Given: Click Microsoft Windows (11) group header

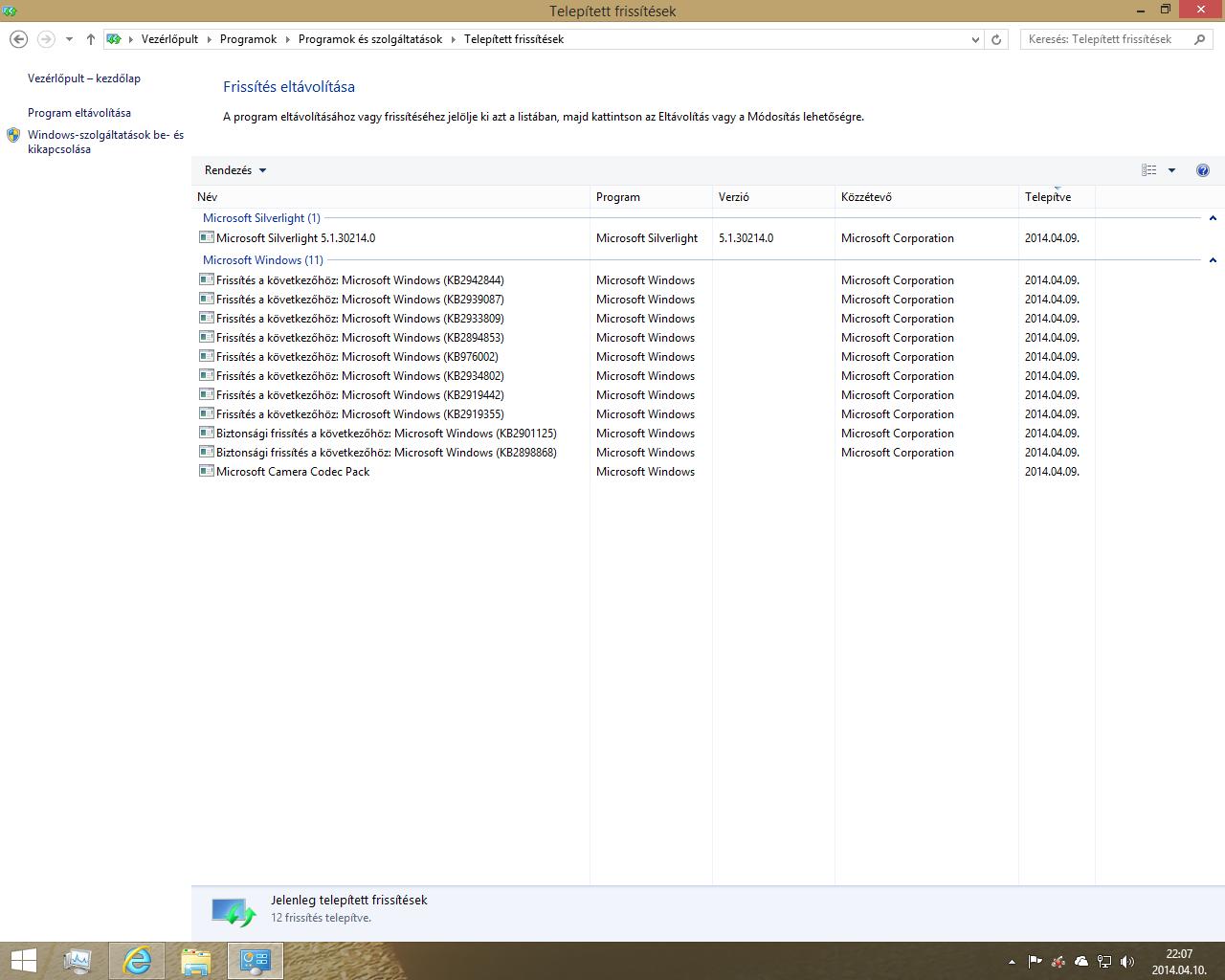Looking at the screenshot, I should [x=263, y=260].
